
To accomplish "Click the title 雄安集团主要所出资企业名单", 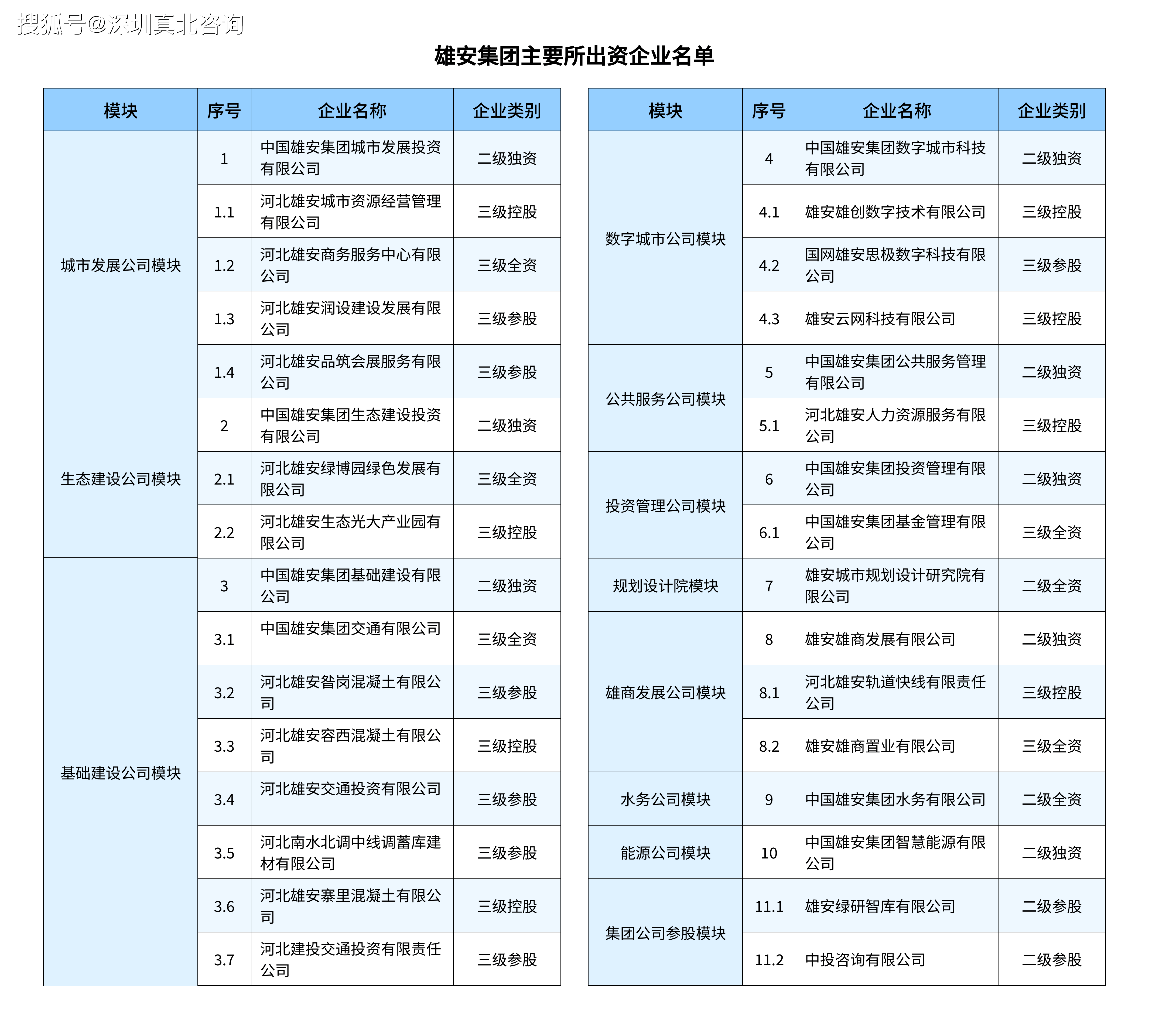I will (x=574, y=56).
